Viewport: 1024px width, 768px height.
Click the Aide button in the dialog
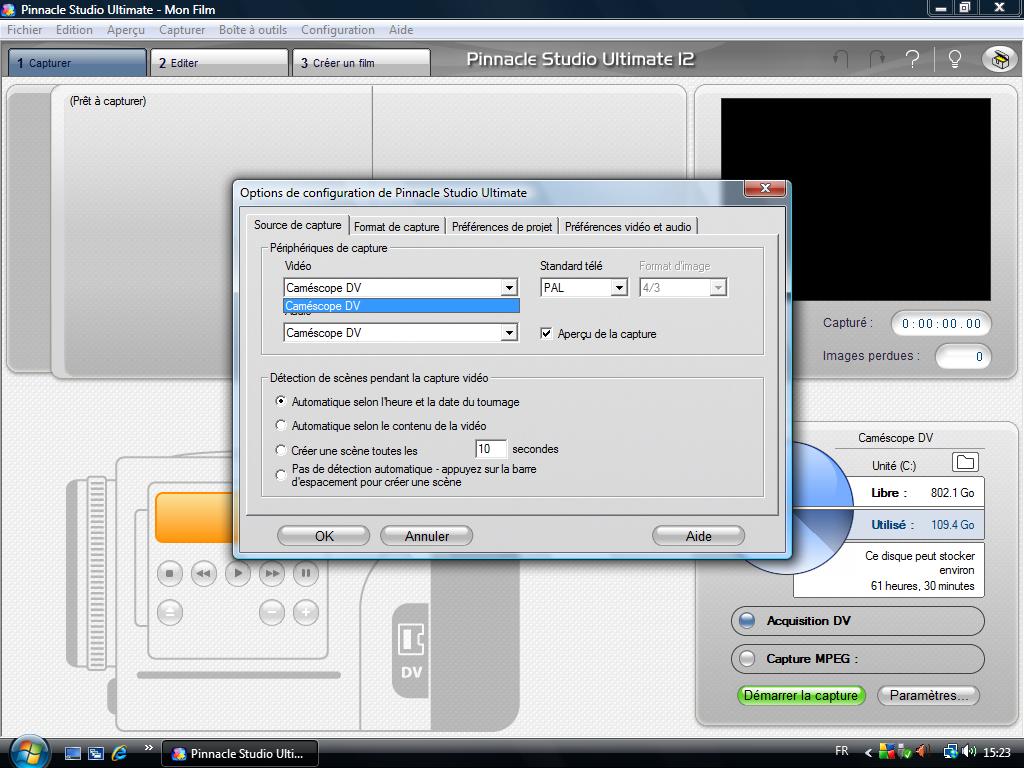[x=698, y=536]
